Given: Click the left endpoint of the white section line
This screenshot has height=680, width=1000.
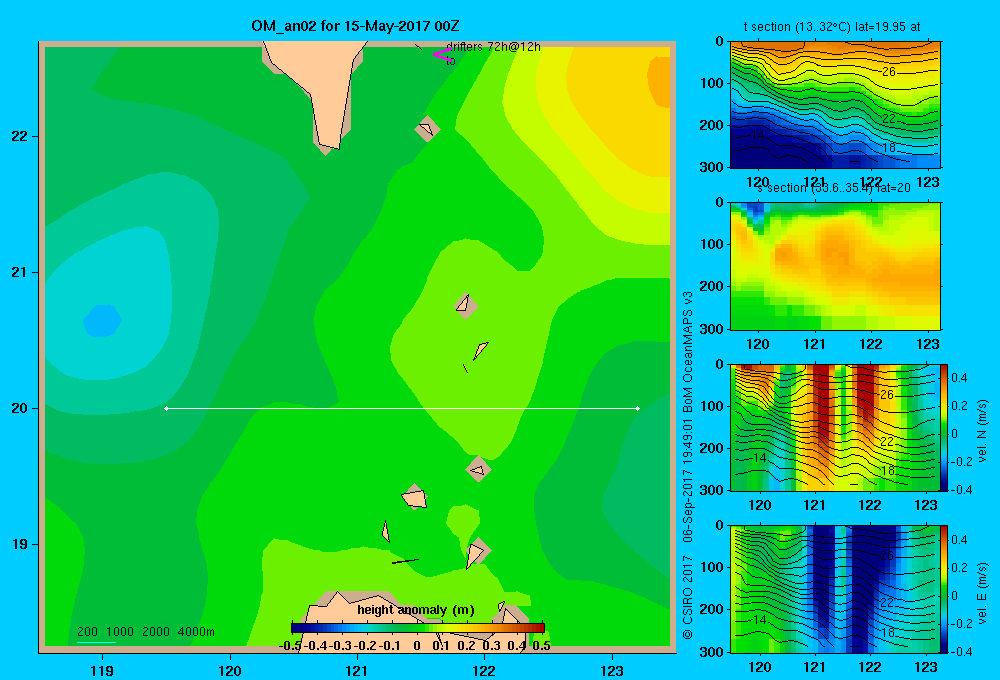Looking at the screenshot, I should pyautogui.click(x=166, y=408).
